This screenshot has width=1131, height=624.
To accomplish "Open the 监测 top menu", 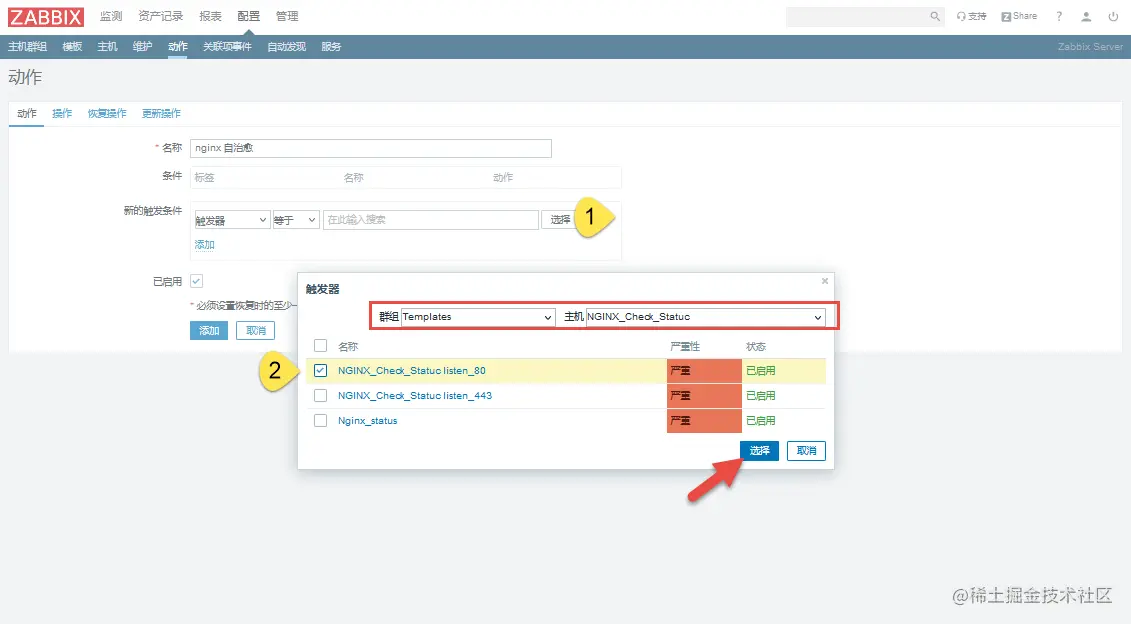I will (x=111, y=16).
